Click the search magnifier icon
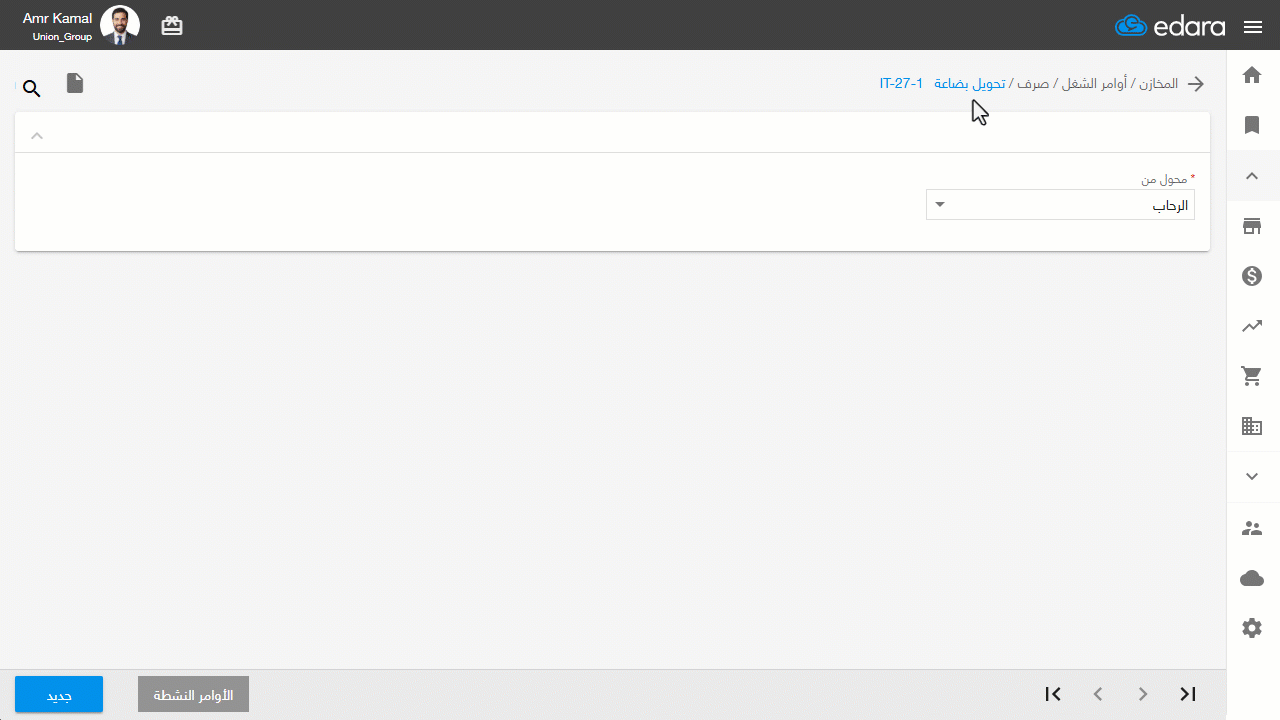1280x720 pixels. click(32, 89)
